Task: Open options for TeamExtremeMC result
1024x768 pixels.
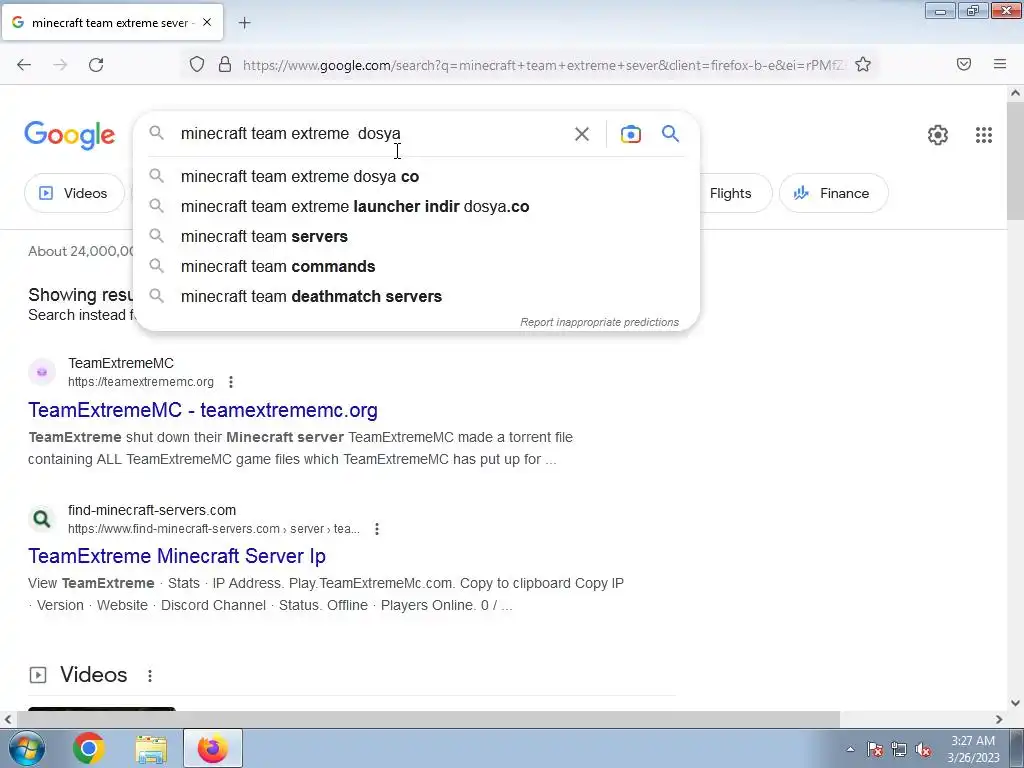Action: tap(231, 382)
